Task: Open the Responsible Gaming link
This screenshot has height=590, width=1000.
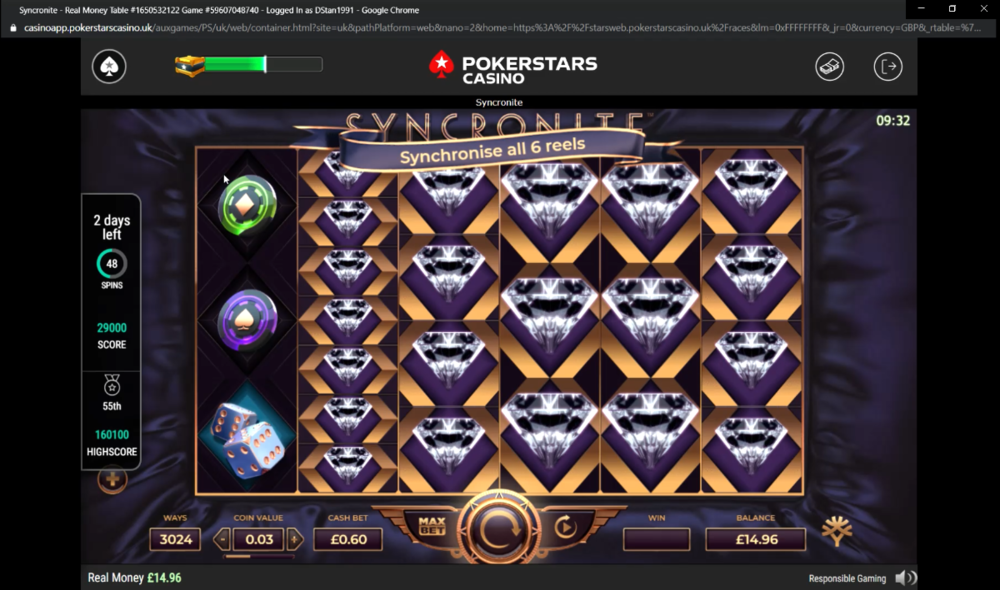Action: pyautogui.click(x=847, y=579)
